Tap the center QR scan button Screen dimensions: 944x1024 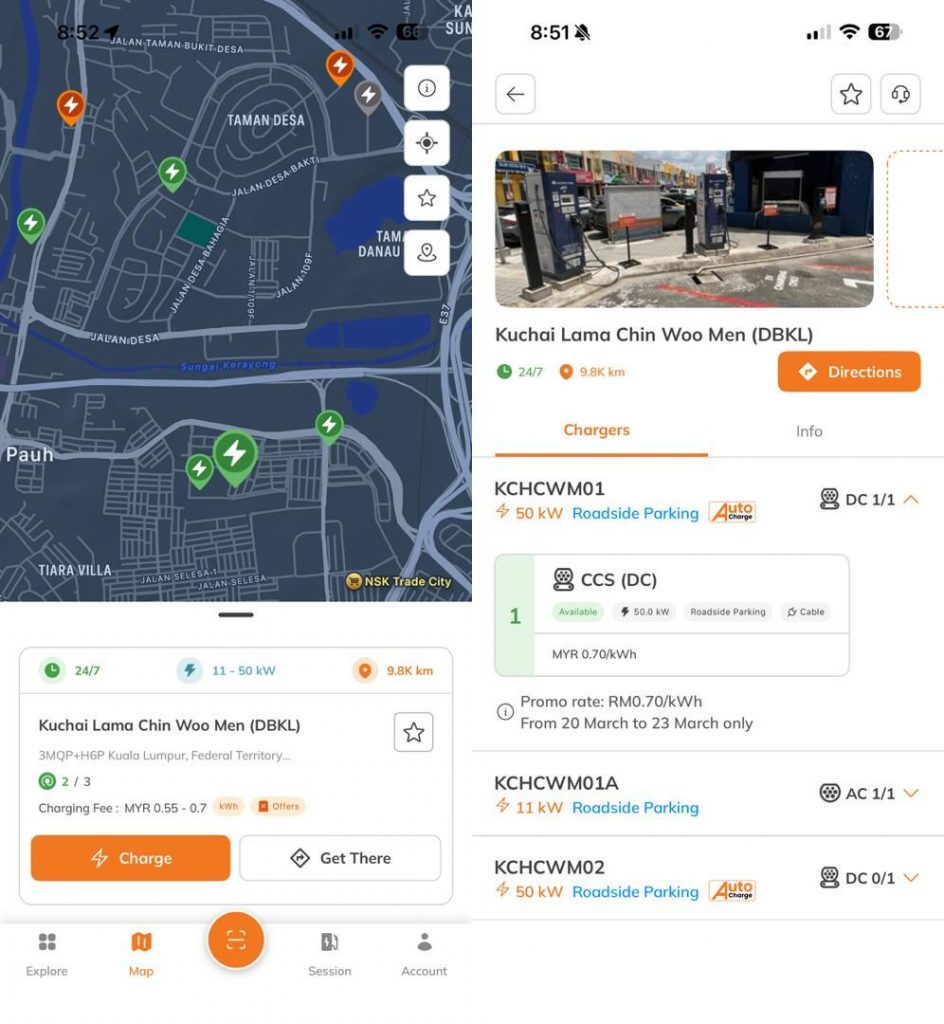(x=236, y=940)
